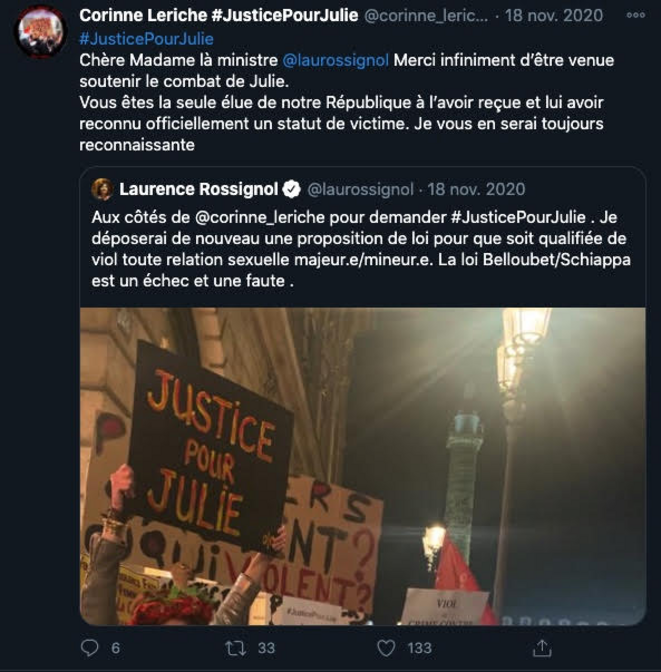
Task: Click the quoted tweet text about proposition de loi
Action: pos(361,249)
